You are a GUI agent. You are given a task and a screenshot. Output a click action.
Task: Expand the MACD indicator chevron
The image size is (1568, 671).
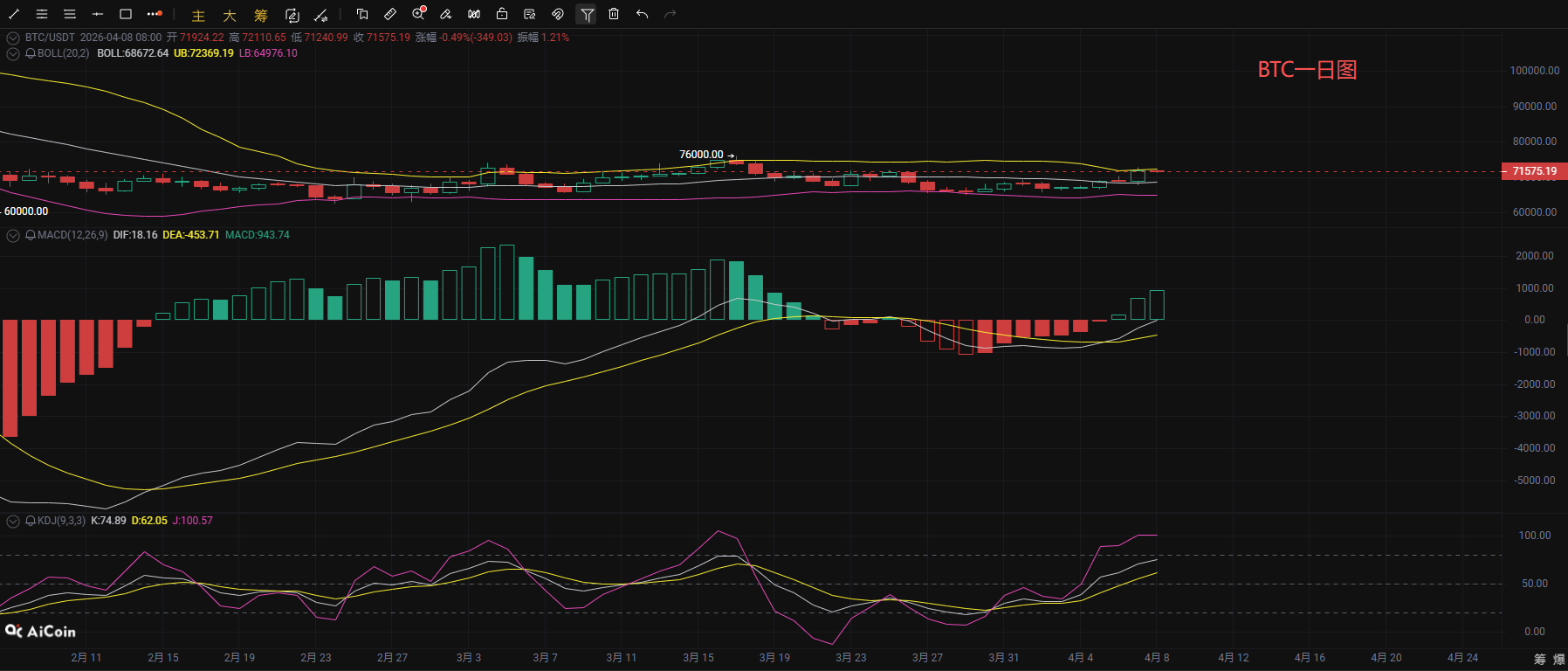pos(13,235)
